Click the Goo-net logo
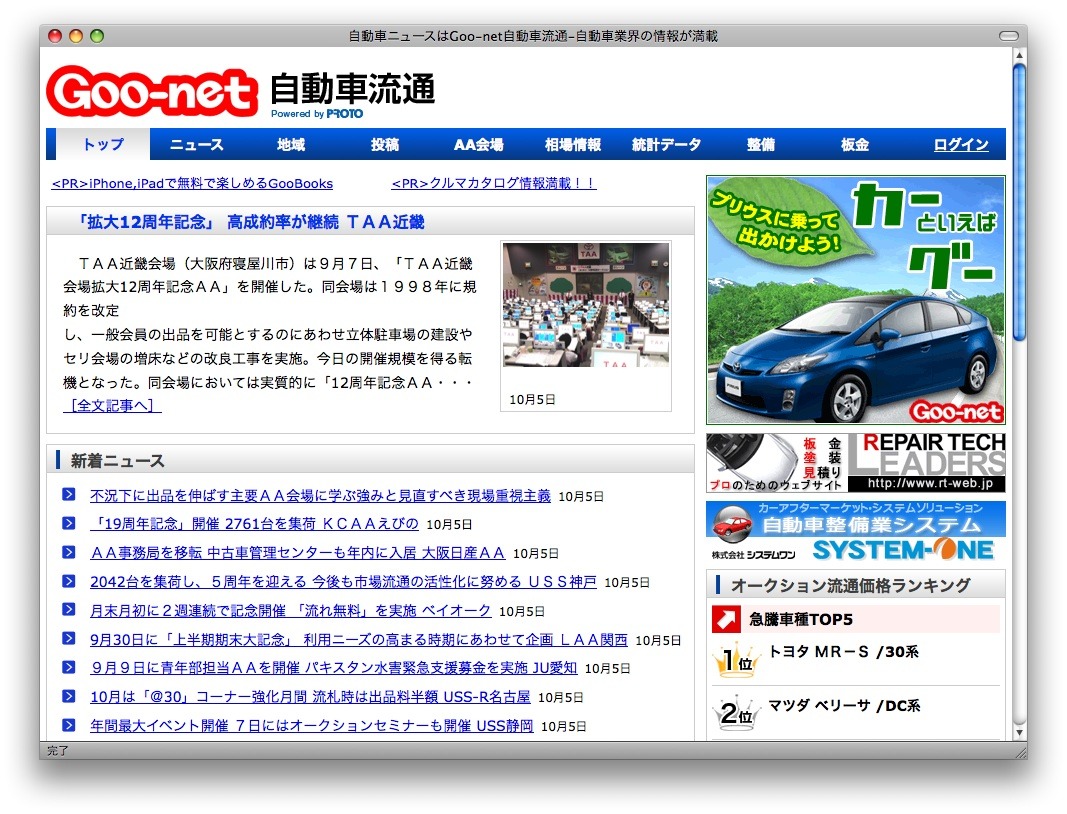The image size is (1067, 814). coord(152,91)
